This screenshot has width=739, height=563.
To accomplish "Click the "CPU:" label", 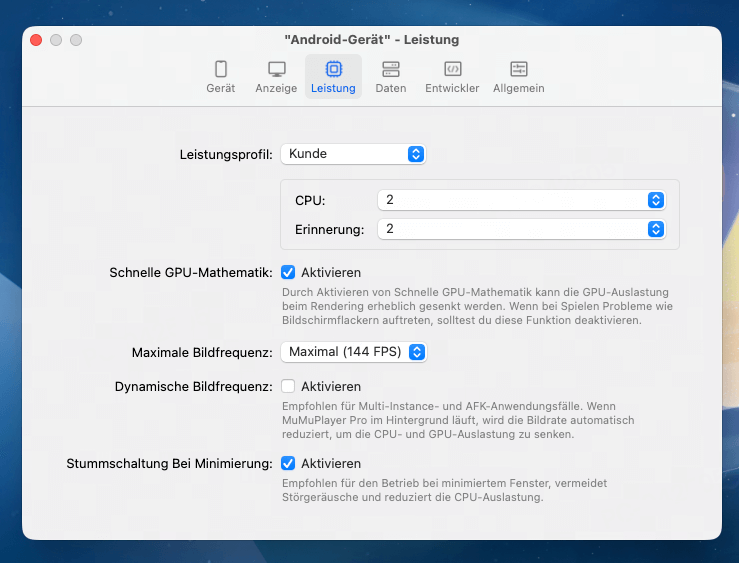I will (310, 201).
